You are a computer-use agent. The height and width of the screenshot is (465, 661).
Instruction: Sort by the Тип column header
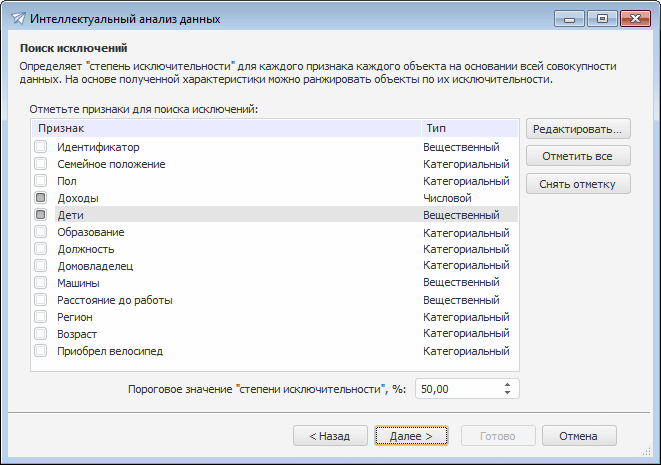tap(468, 129)
